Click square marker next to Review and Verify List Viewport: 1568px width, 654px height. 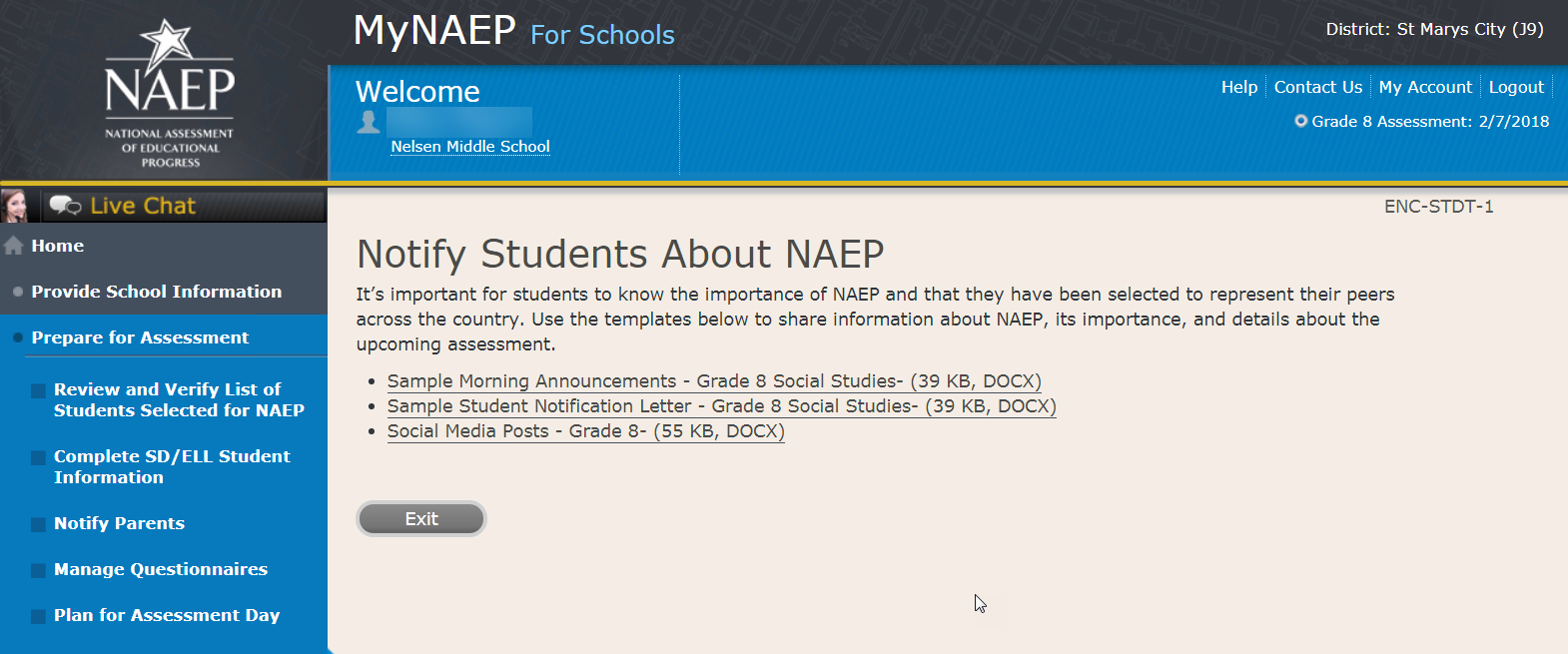tap(38, 390)
